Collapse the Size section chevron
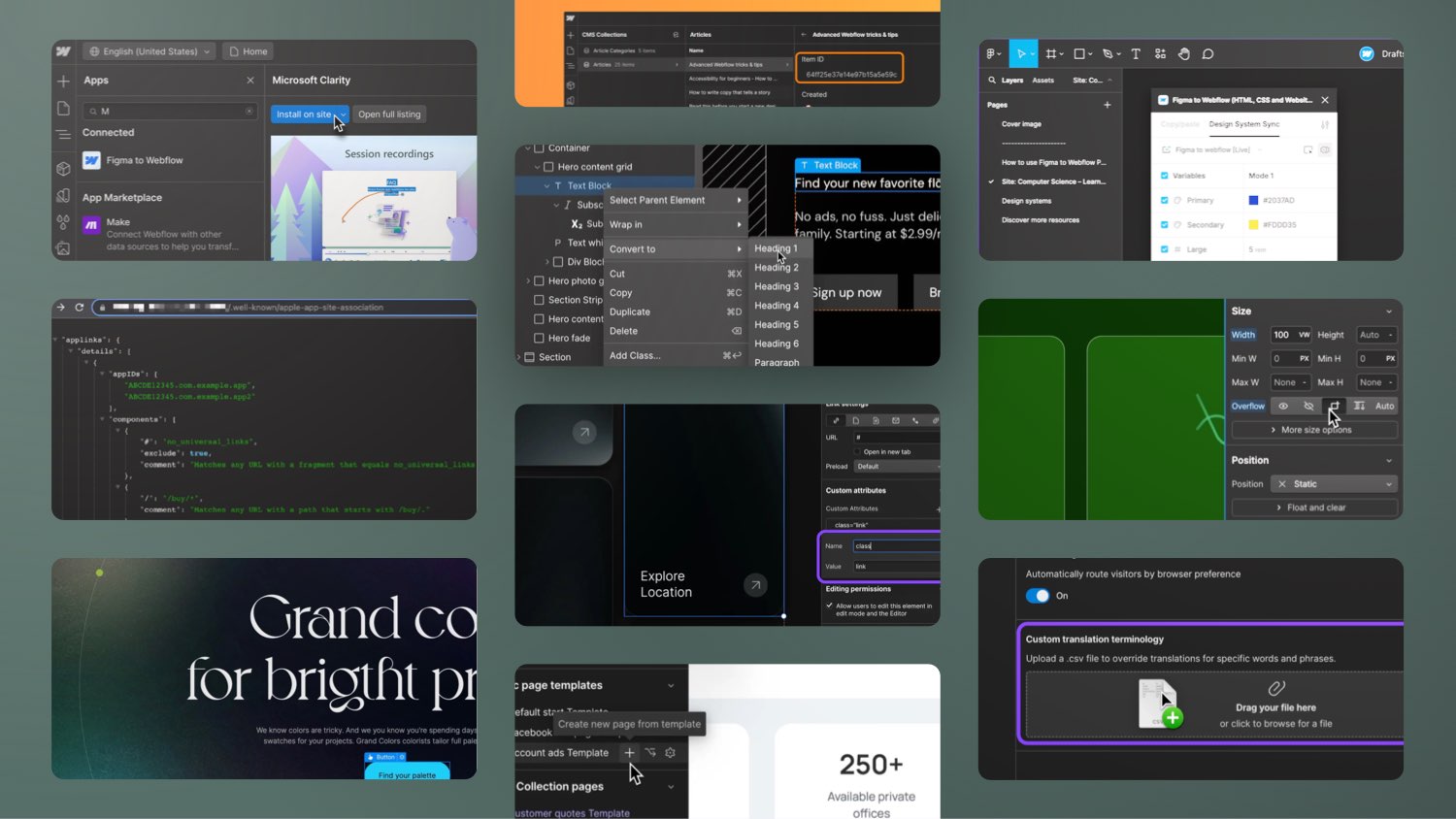 pyautogui.click(x=1389, y=311)
